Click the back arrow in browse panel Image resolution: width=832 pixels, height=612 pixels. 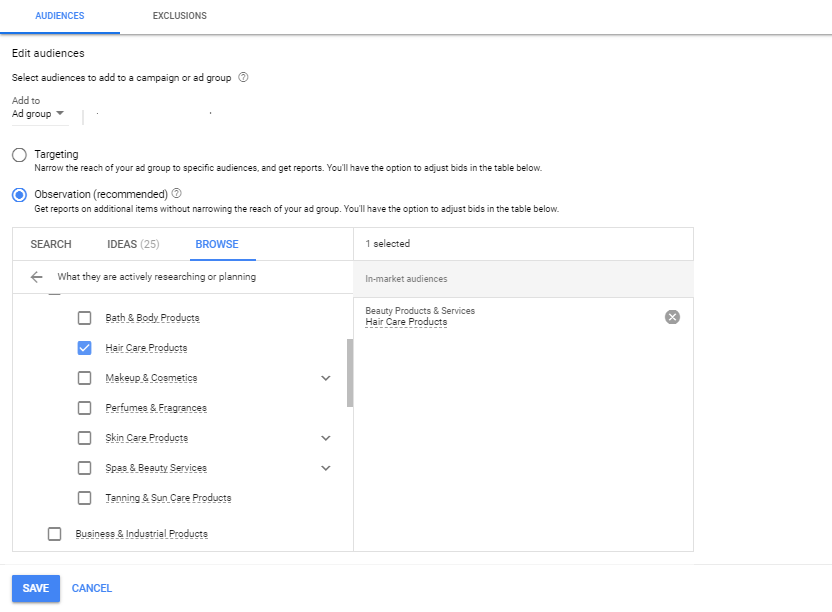[x=37, y=277]
